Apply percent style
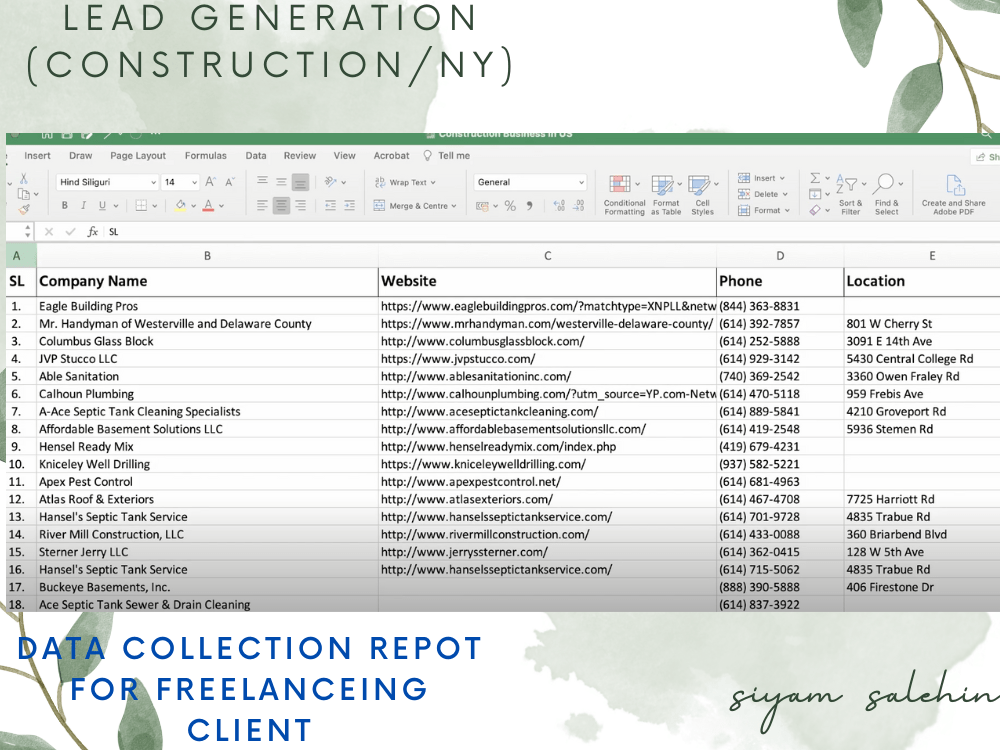 coord(510,206)
